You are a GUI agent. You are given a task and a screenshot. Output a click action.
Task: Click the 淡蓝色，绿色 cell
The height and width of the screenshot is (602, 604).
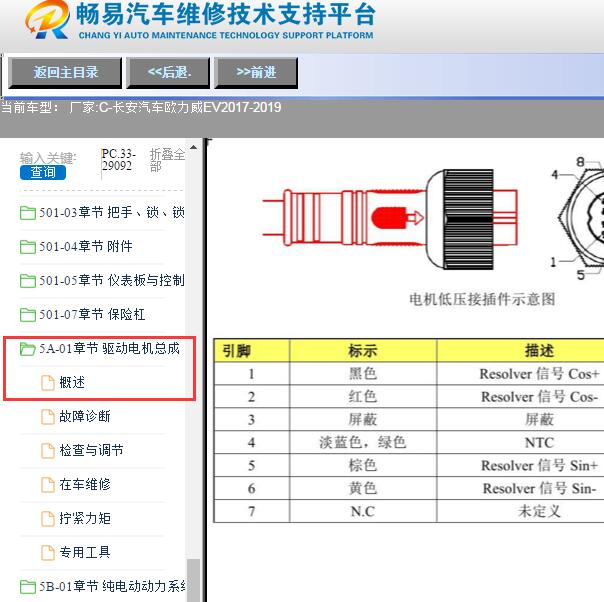tap(363, 443)
